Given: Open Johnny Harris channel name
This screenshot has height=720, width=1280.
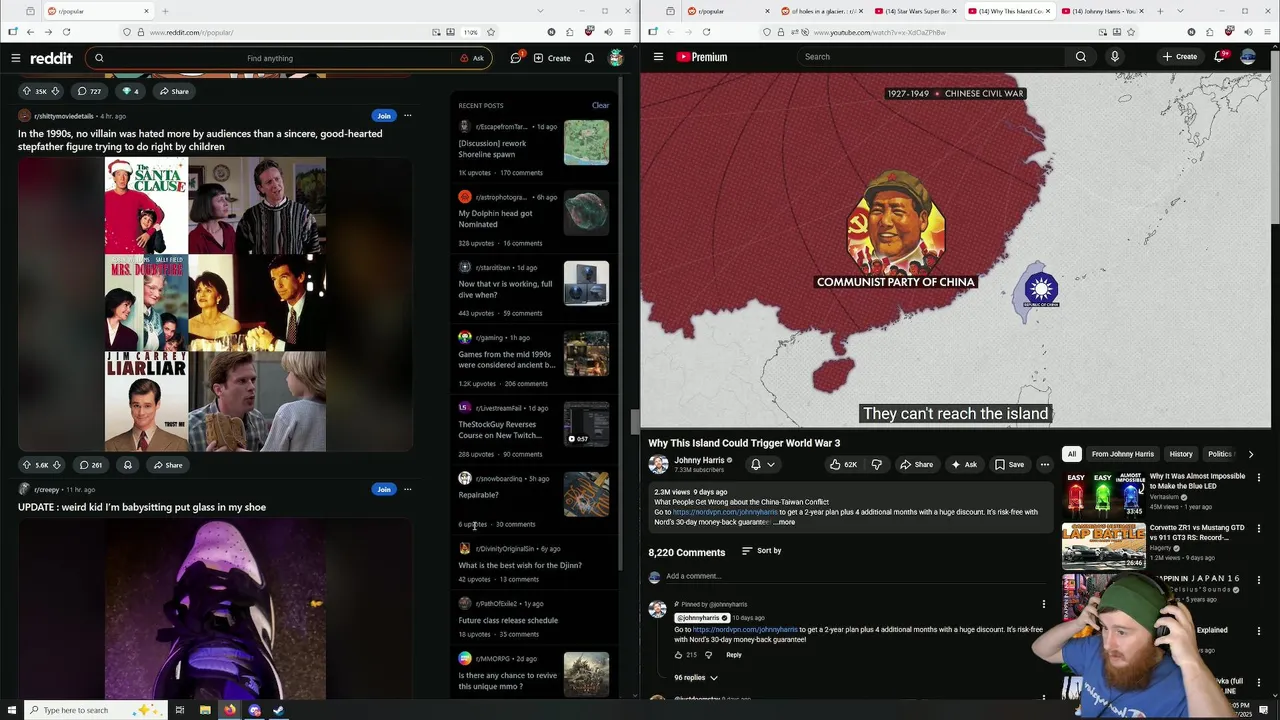Looking at the screenshot, I should (699, 460).
